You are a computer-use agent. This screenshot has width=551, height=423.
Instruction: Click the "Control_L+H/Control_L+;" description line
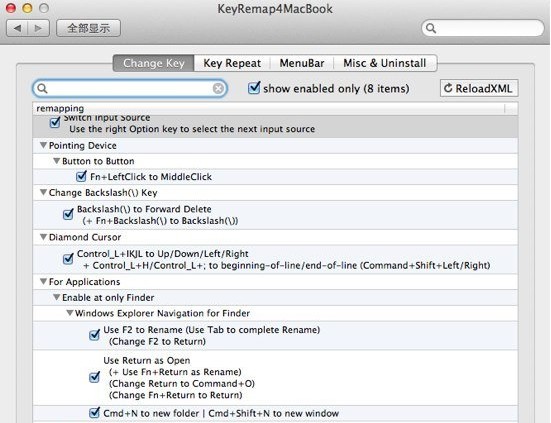pyautogui.click(x=287, y=265)
